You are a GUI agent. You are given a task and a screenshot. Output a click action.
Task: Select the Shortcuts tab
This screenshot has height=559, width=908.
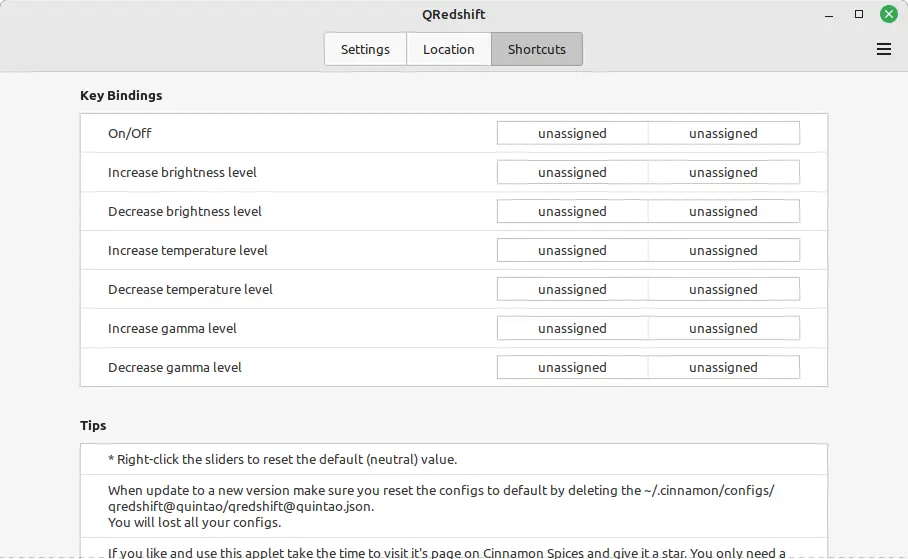click(536, 49)
